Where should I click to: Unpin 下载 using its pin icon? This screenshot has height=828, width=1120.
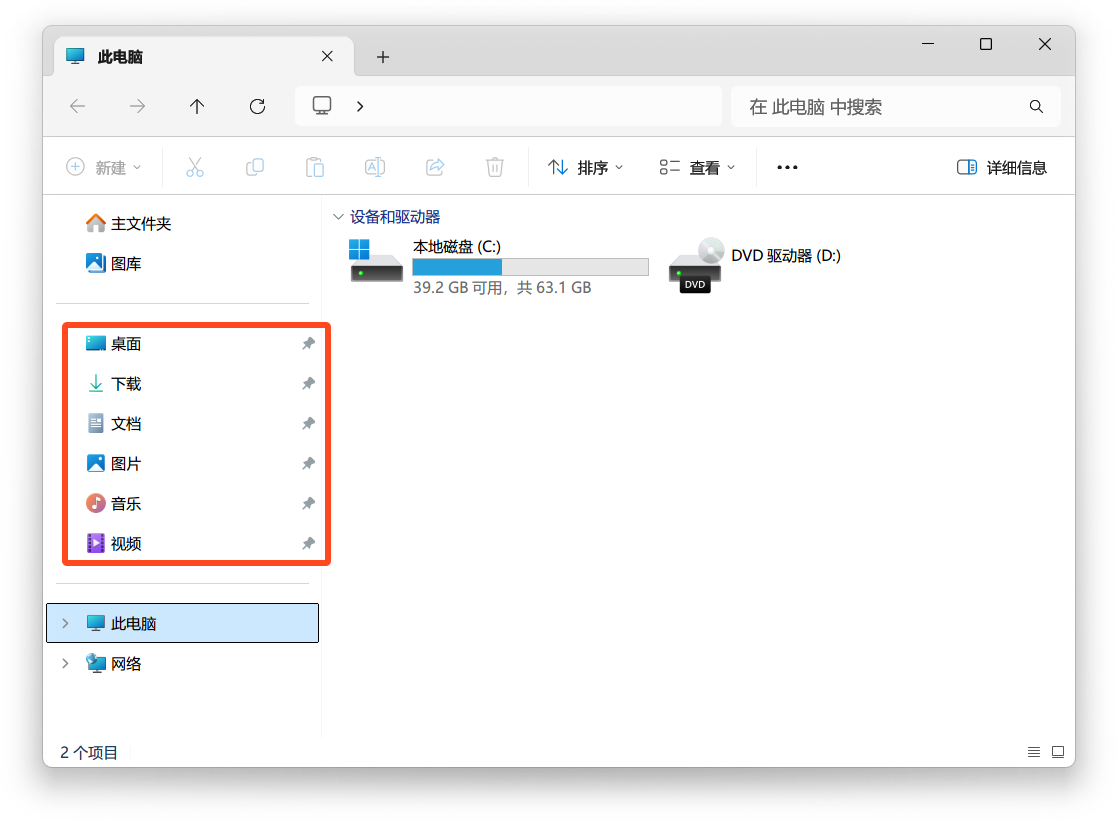click(x=309, y=383)
